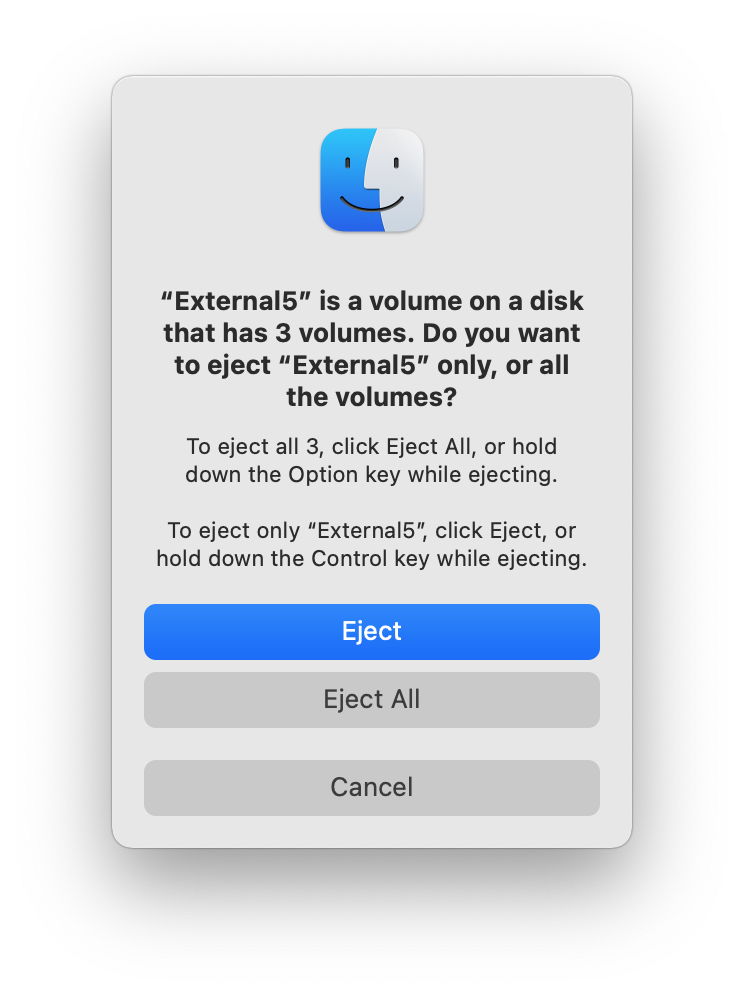Click the Finder face's eye on white side
This screenshot has width=744, height=996.
[x=396, y=163]
